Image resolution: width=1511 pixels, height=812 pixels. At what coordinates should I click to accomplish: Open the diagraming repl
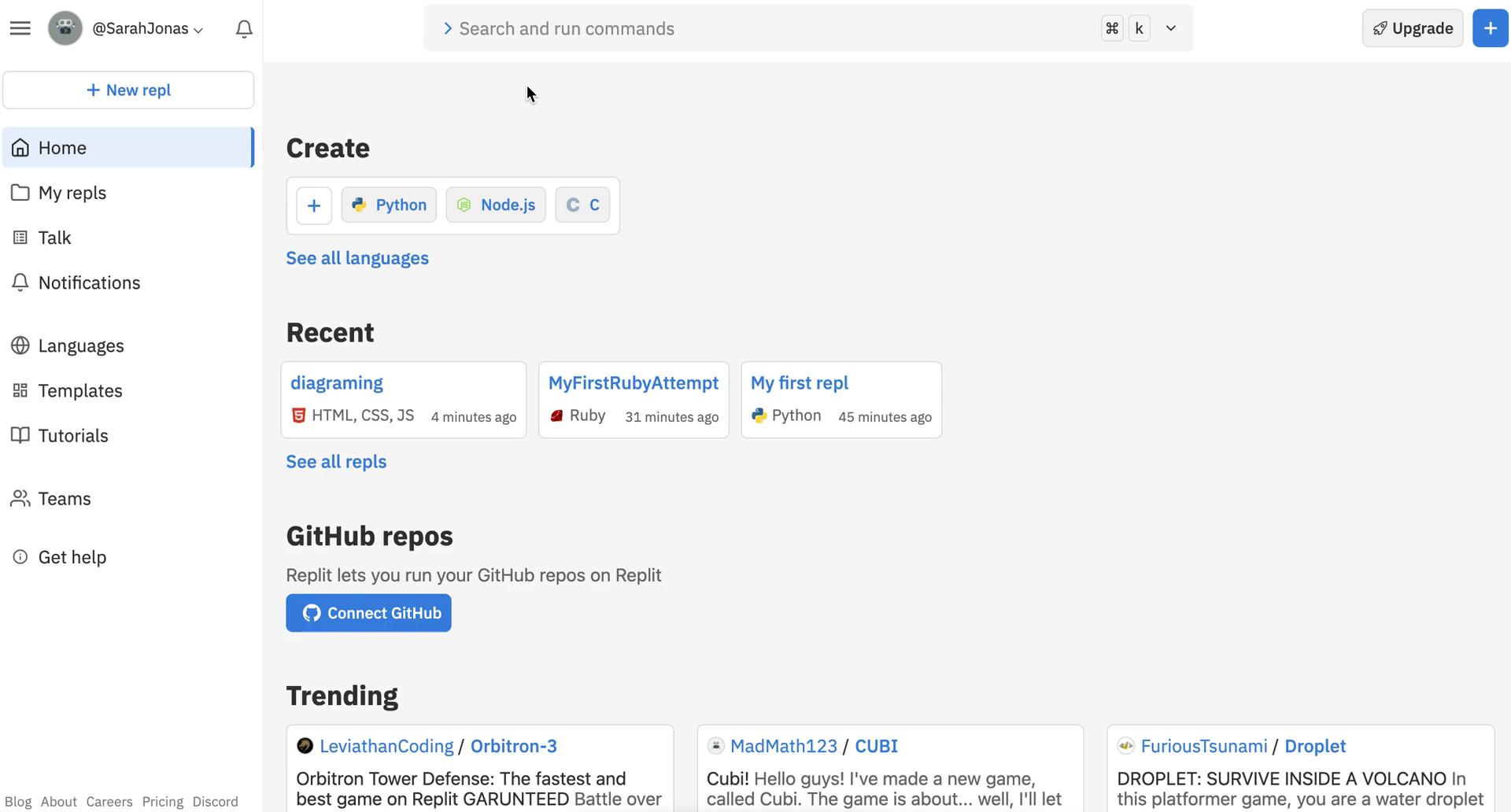pyautogui.click(x=337, y=383)
